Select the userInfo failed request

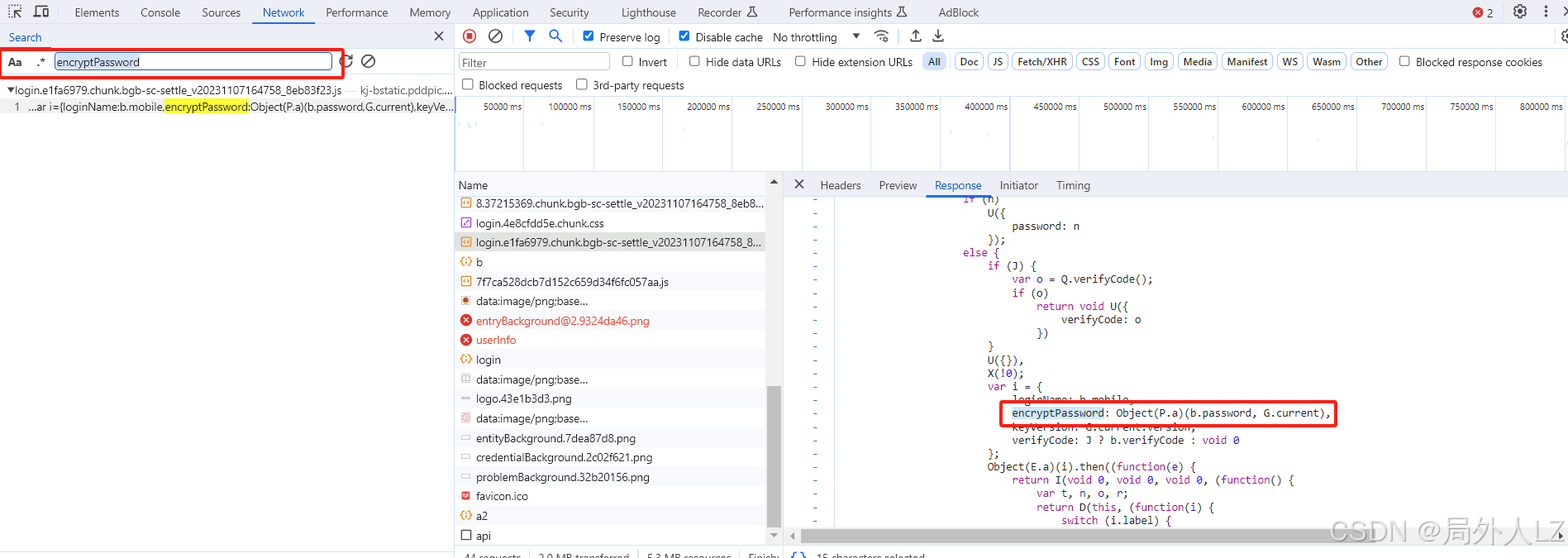(496, 340)
